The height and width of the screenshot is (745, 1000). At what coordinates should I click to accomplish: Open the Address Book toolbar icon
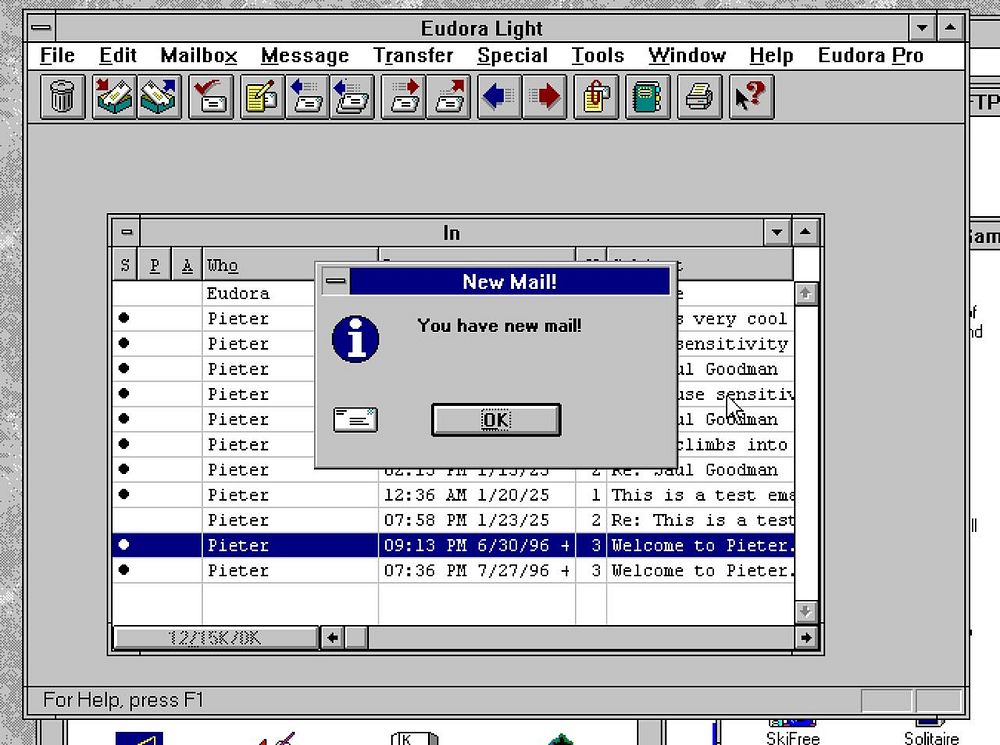[x=647, y=98]
